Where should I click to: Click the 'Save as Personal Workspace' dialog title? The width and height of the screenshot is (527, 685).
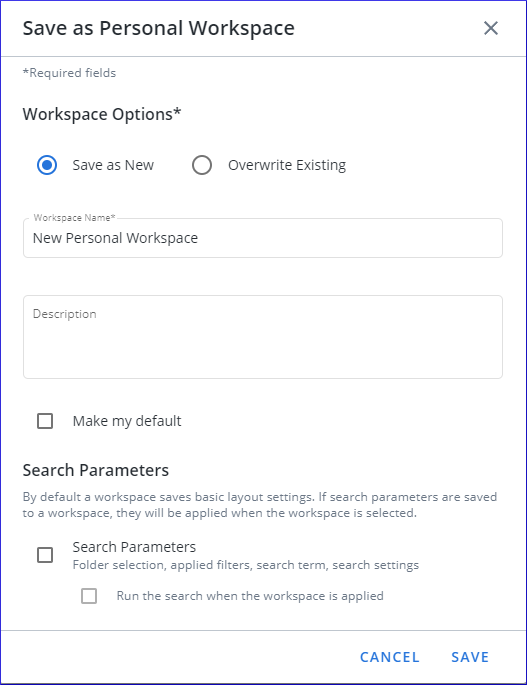pos(159,28)
